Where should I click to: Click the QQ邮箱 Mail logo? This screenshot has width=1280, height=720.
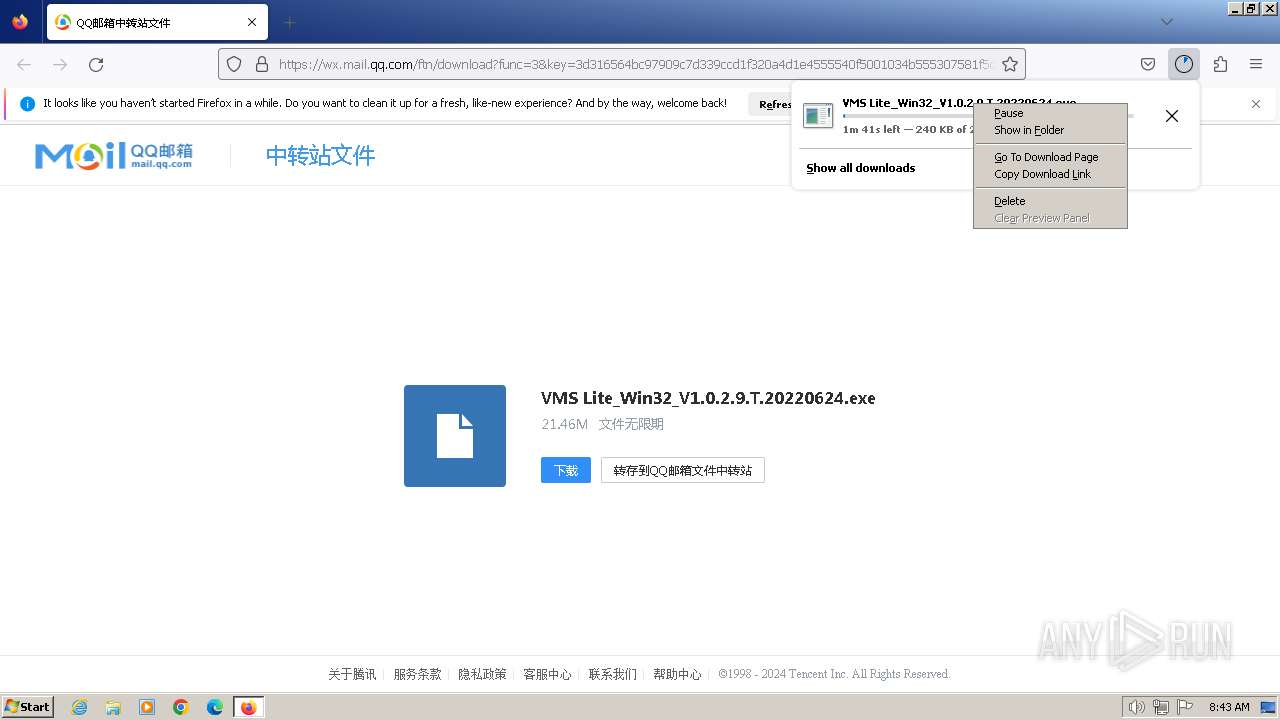click(114, 155)
